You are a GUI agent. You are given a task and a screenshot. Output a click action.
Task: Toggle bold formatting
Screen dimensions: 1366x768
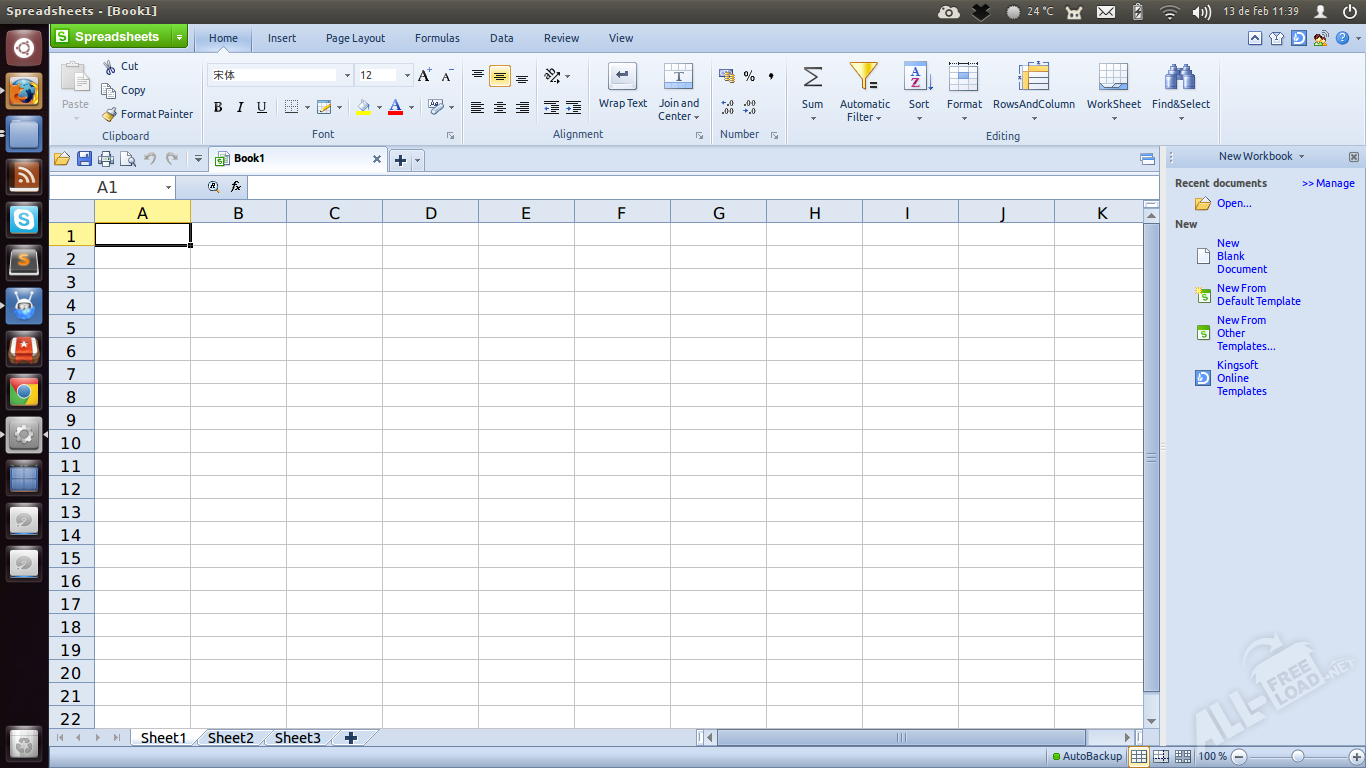pos(218,108)
